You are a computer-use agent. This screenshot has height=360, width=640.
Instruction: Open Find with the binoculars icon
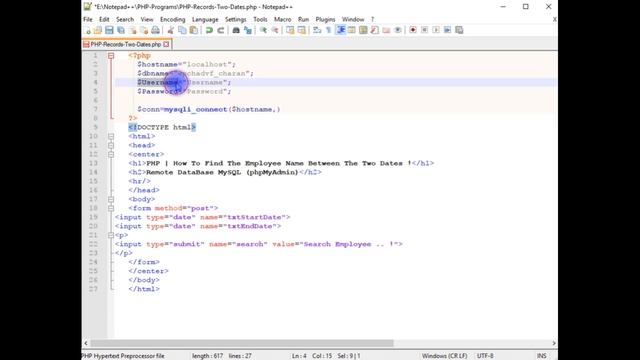point(236,30)
